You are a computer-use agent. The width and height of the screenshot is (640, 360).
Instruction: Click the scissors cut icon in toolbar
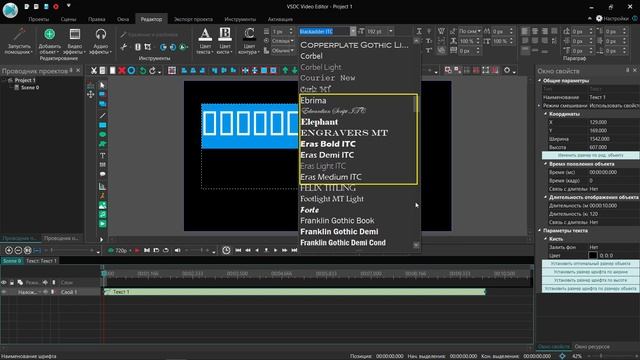tap(93, 71)
